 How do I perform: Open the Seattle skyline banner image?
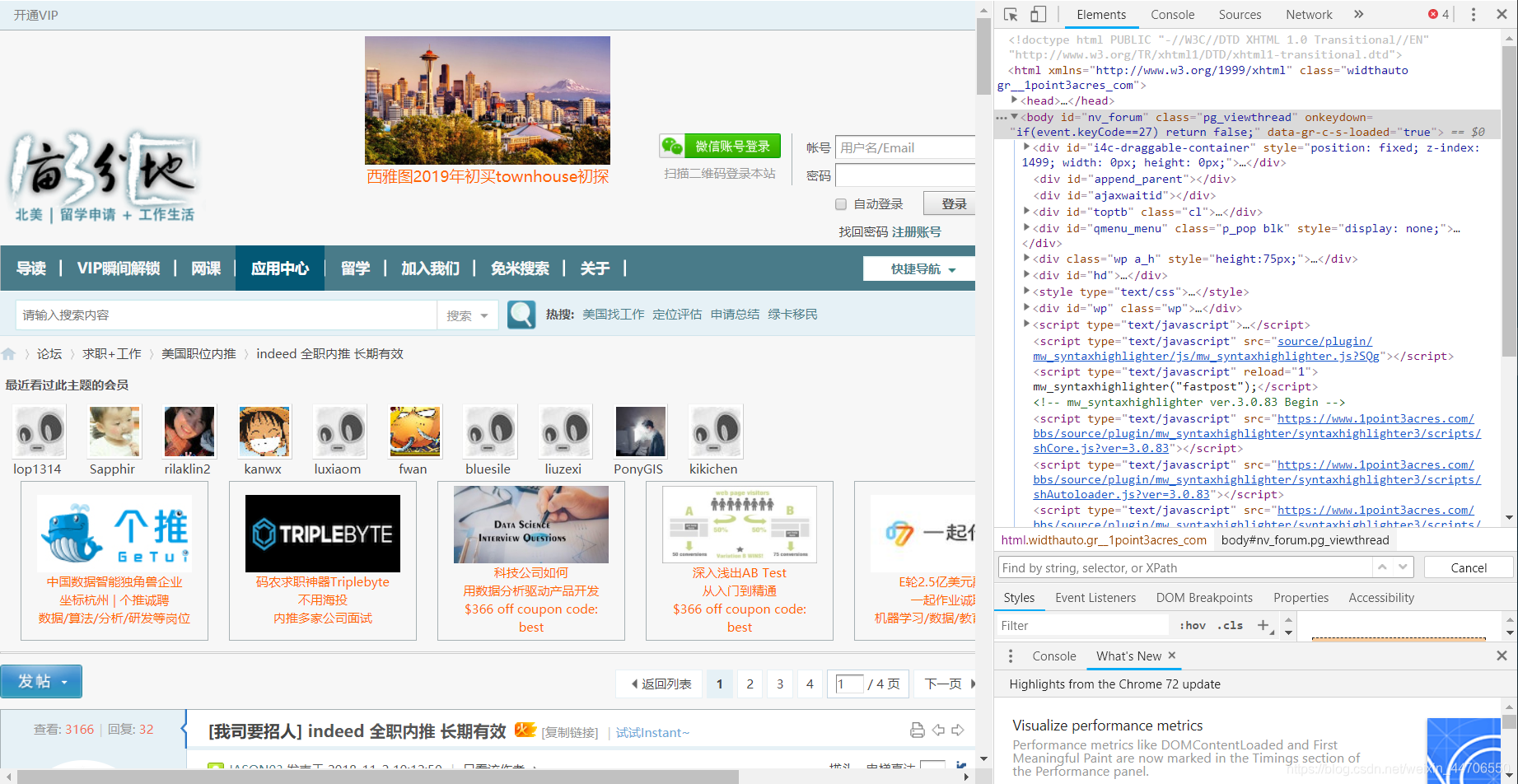click(x=488, y=100)
